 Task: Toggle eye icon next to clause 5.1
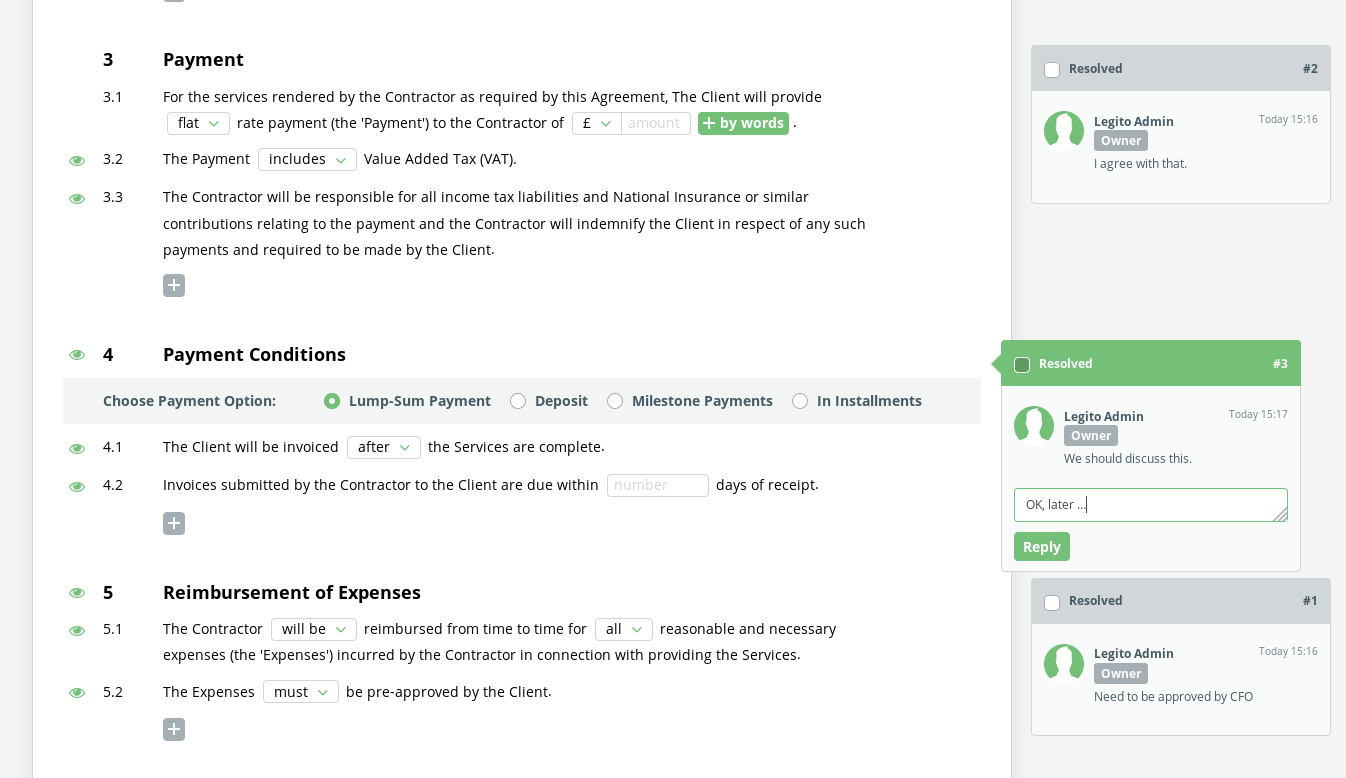pyautogui.click(x=77, y=630)
